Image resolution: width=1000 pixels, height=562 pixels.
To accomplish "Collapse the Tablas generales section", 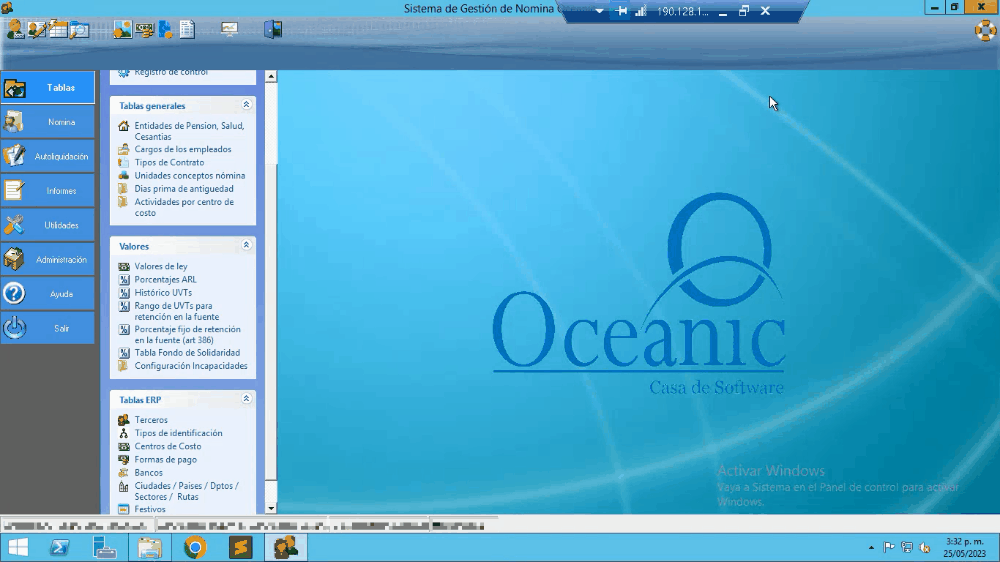I will 246,105.
